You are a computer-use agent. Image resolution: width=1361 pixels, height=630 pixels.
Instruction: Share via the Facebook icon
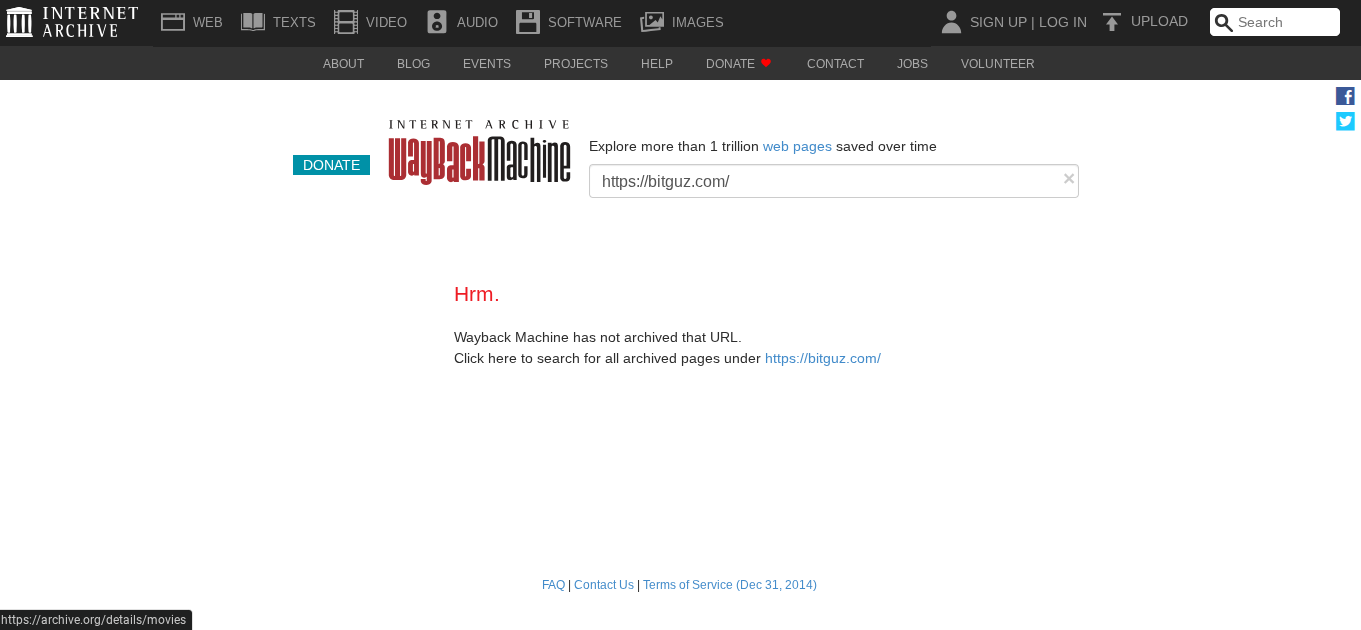(1345, 96)
